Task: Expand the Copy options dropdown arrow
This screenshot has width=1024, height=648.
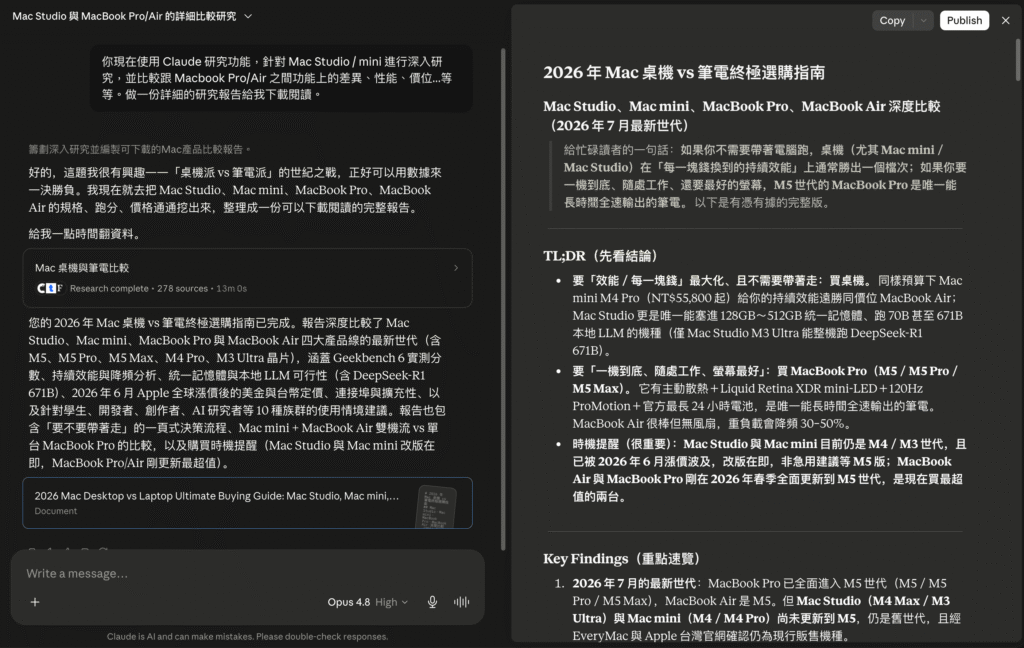Action: click(923, 20)
